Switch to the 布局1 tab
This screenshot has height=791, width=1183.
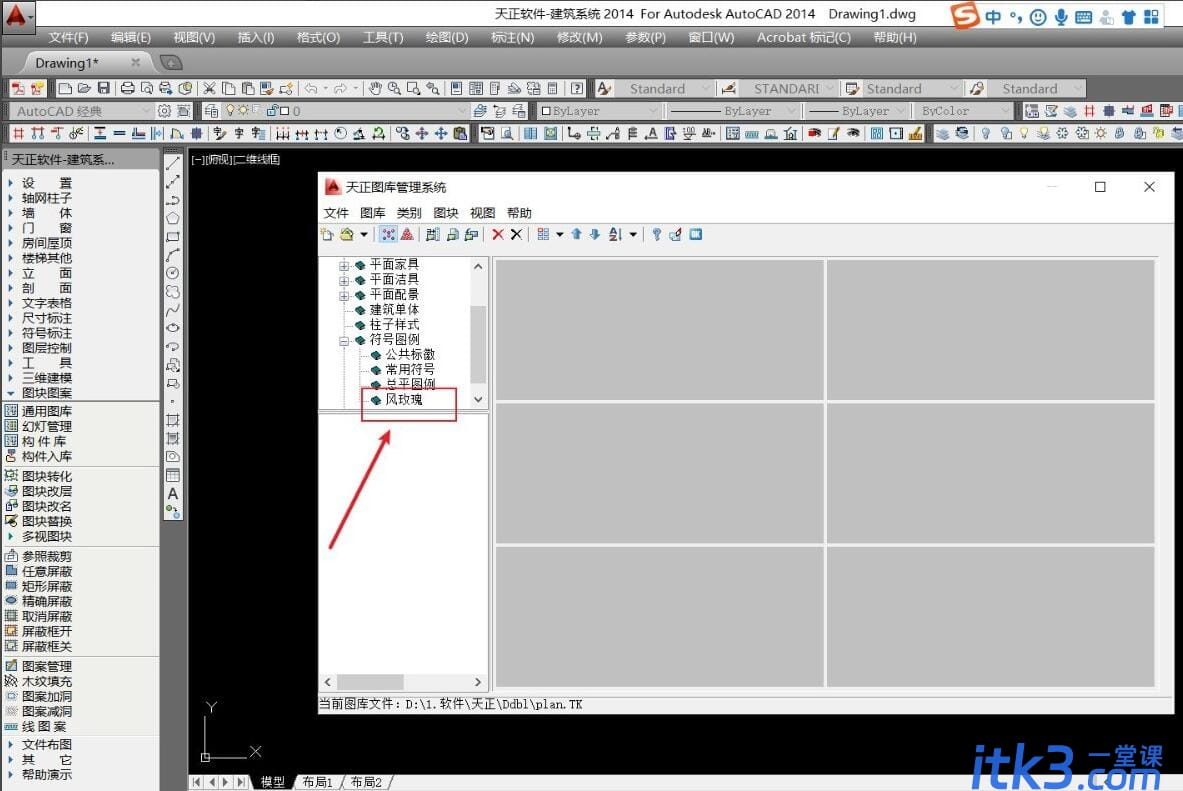tap(318, 782)
